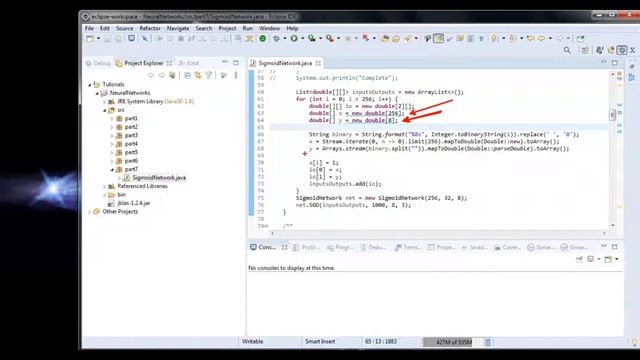This screenshot has width=640, height=360.
Task: Select the part3 package
Action: [x=131, y=136]
